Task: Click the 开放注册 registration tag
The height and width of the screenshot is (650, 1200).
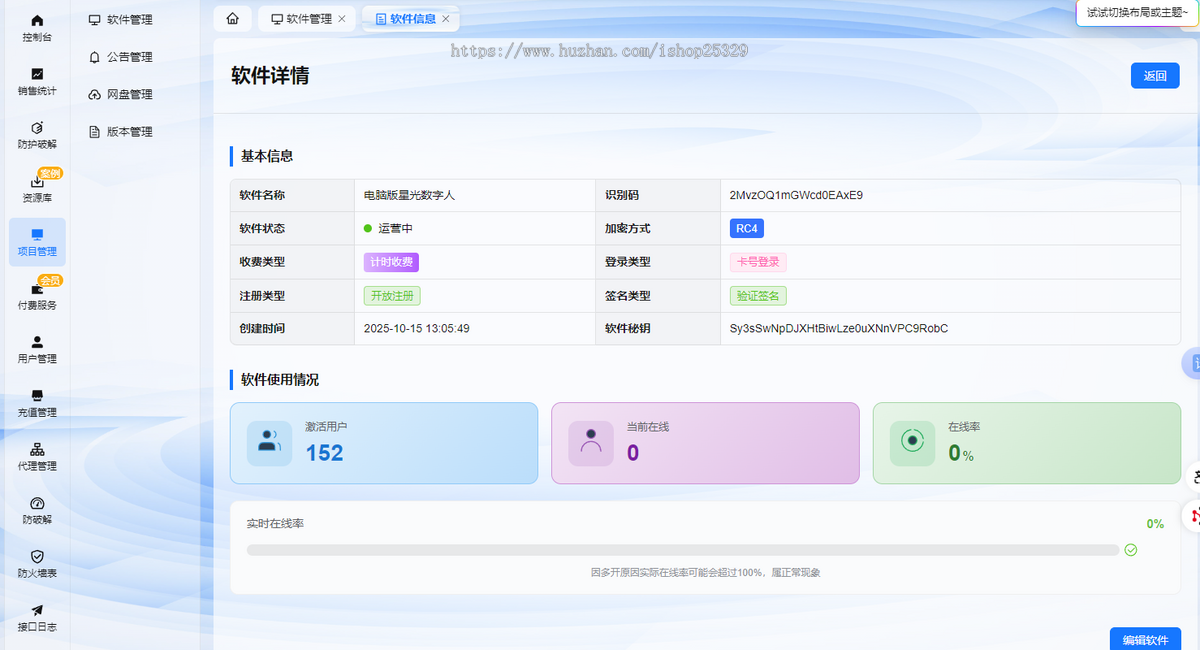Action: coord(391,296)
